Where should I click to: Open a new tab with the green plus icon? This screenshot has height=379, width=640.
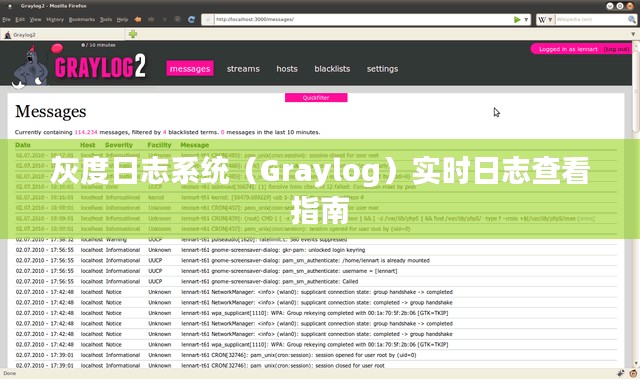pyautogui.click(x=133, y=34)
